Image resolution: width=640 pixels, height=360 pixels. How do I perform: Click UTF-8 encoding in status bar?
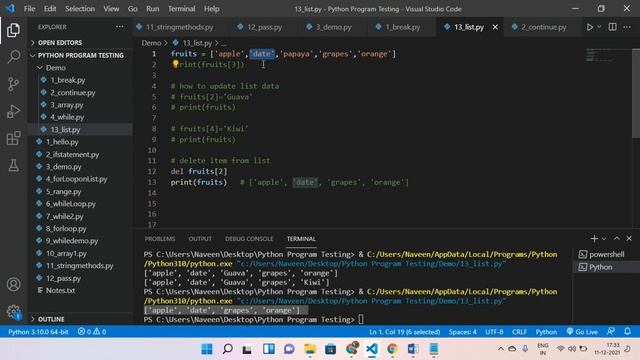[x=494, y=332]
